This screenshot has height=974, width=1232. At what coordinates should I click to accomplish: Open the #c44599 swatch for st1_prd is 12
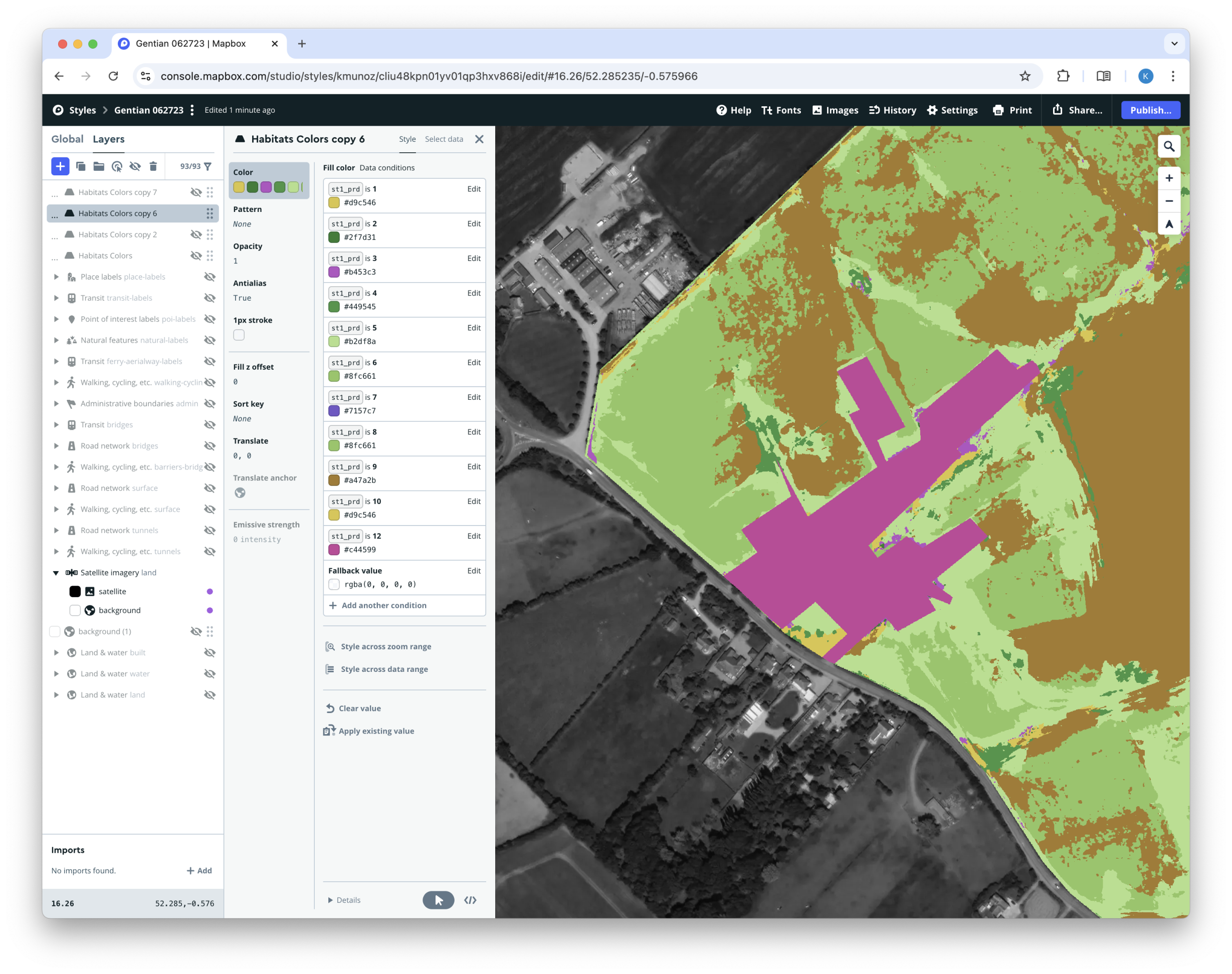(334, 550)
